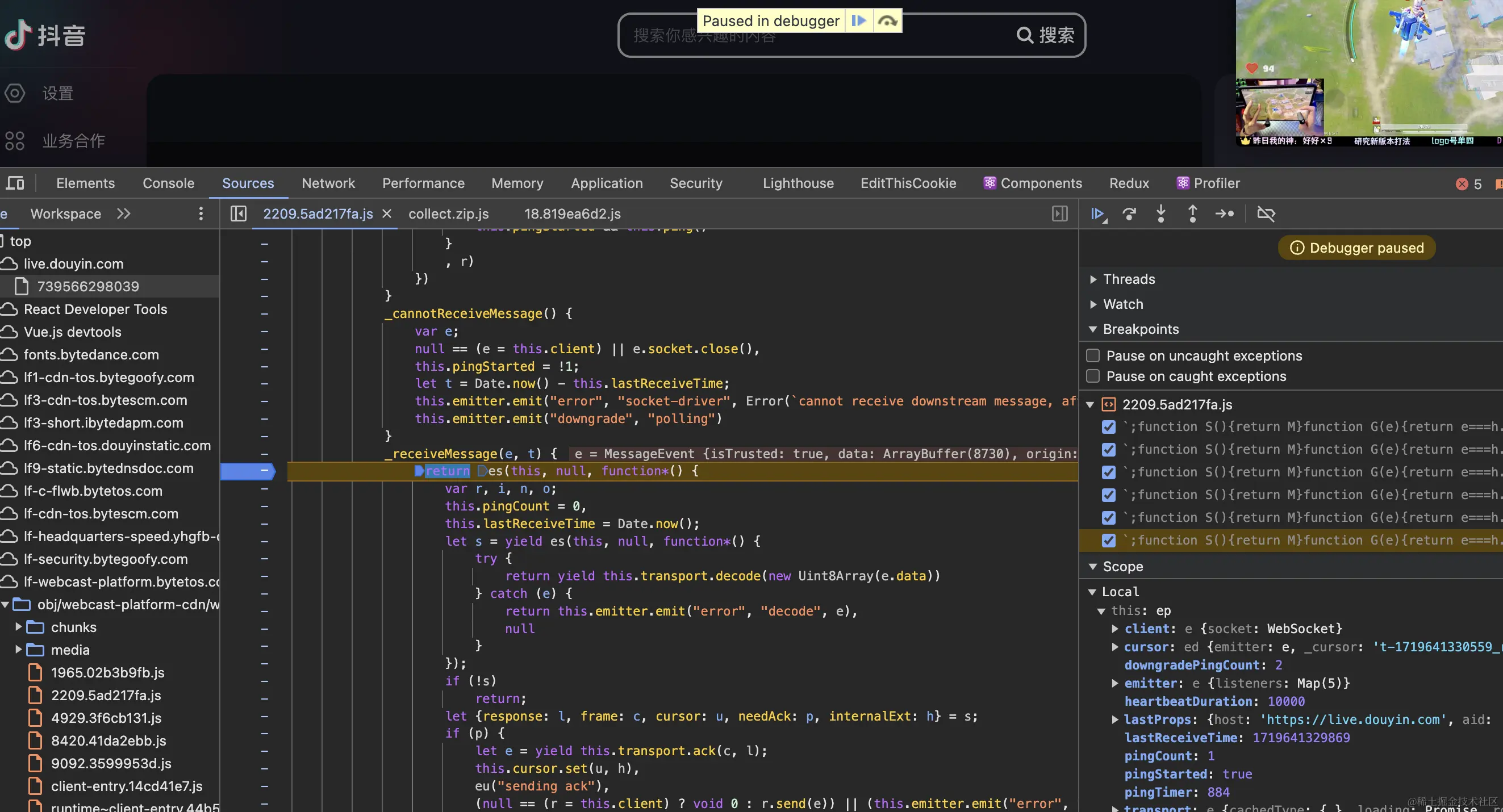Step over next function call
This screenshot has height=812, width=1503.
pyautogui.click(x=1130, y=214)
